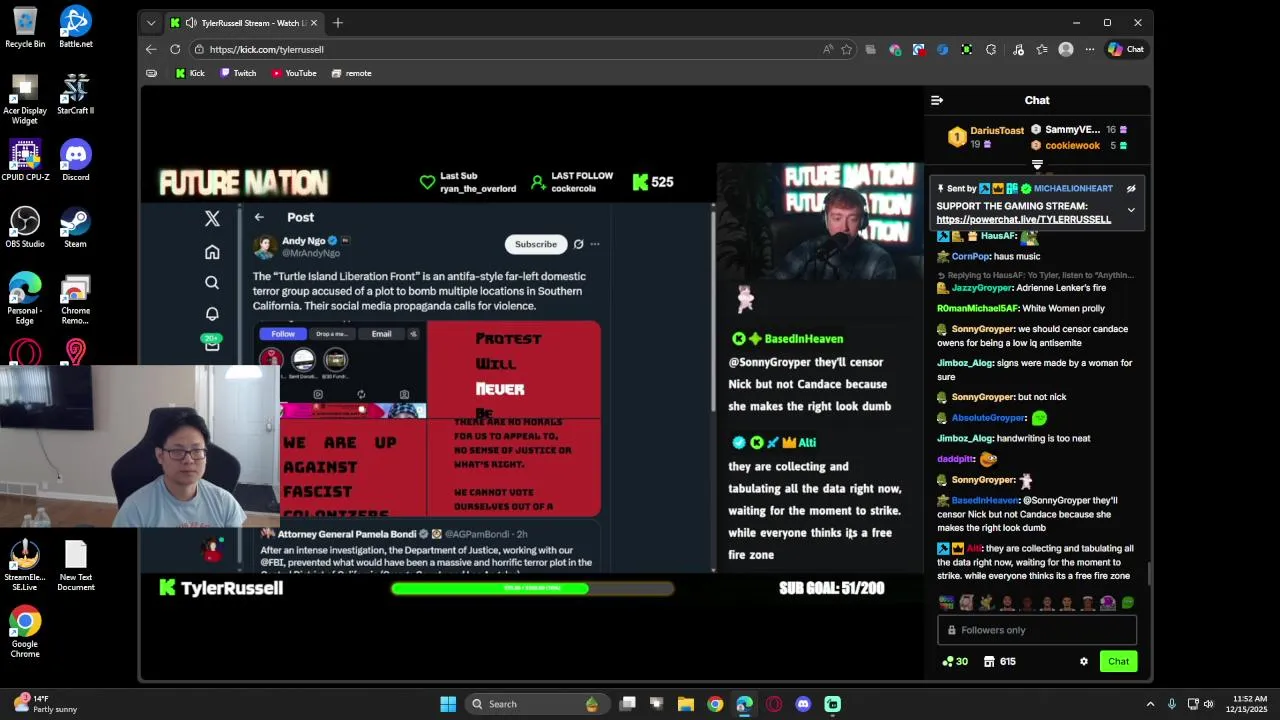Collapse the chat panel with arrow icon
1280x720 pixels.
tap(937, 100)
